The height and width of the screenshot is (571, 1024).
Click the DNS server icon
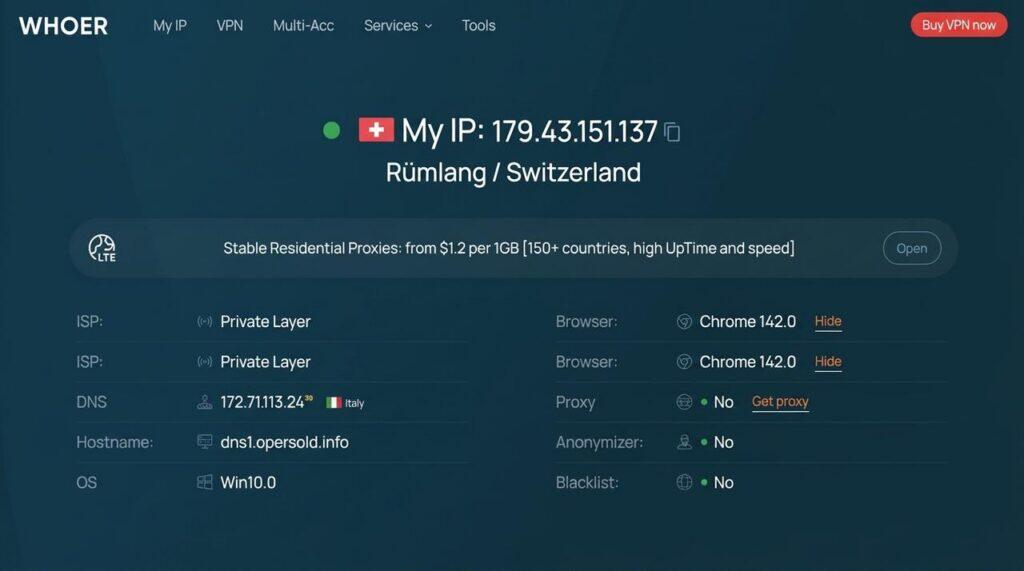tap(204, 402)
